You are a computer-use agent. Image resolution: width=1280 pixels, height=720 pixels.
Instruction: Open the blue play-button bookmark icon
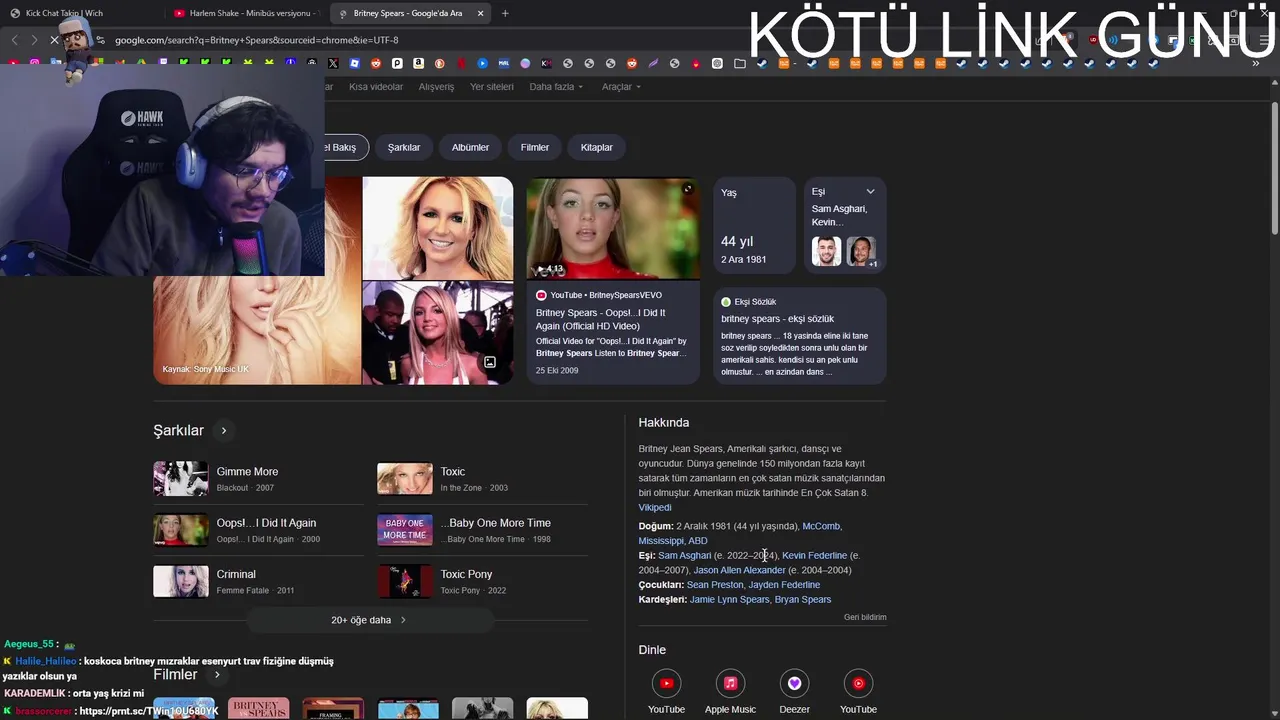[x=482, y=63]
